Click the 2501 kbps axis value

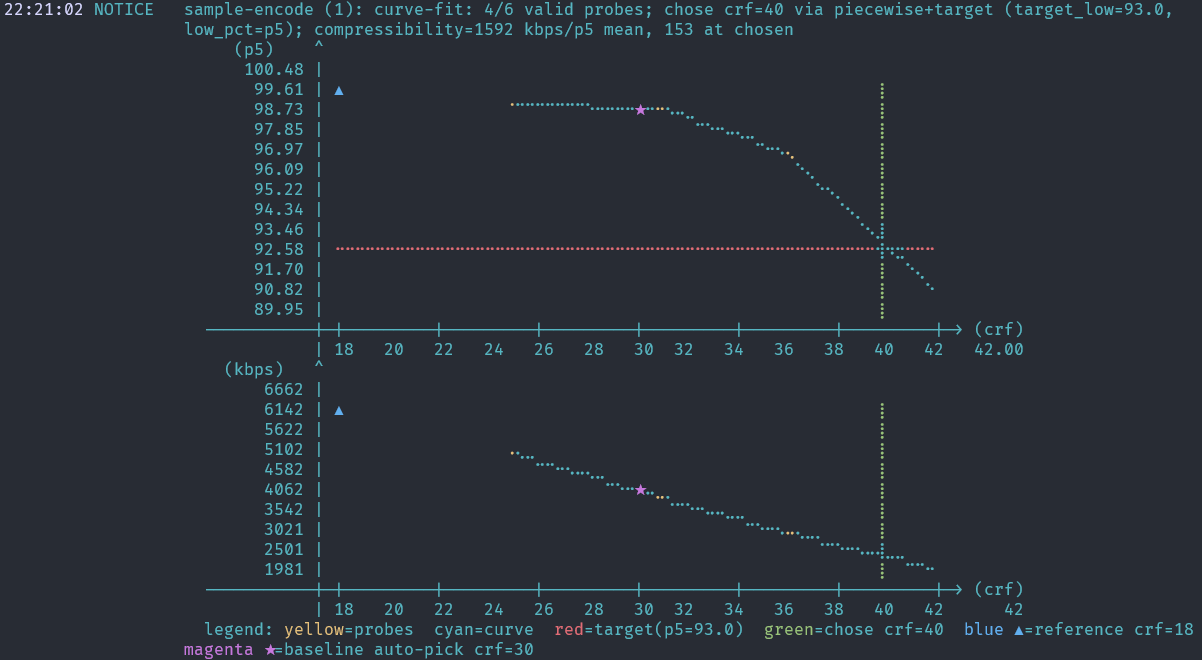(284, 550)
